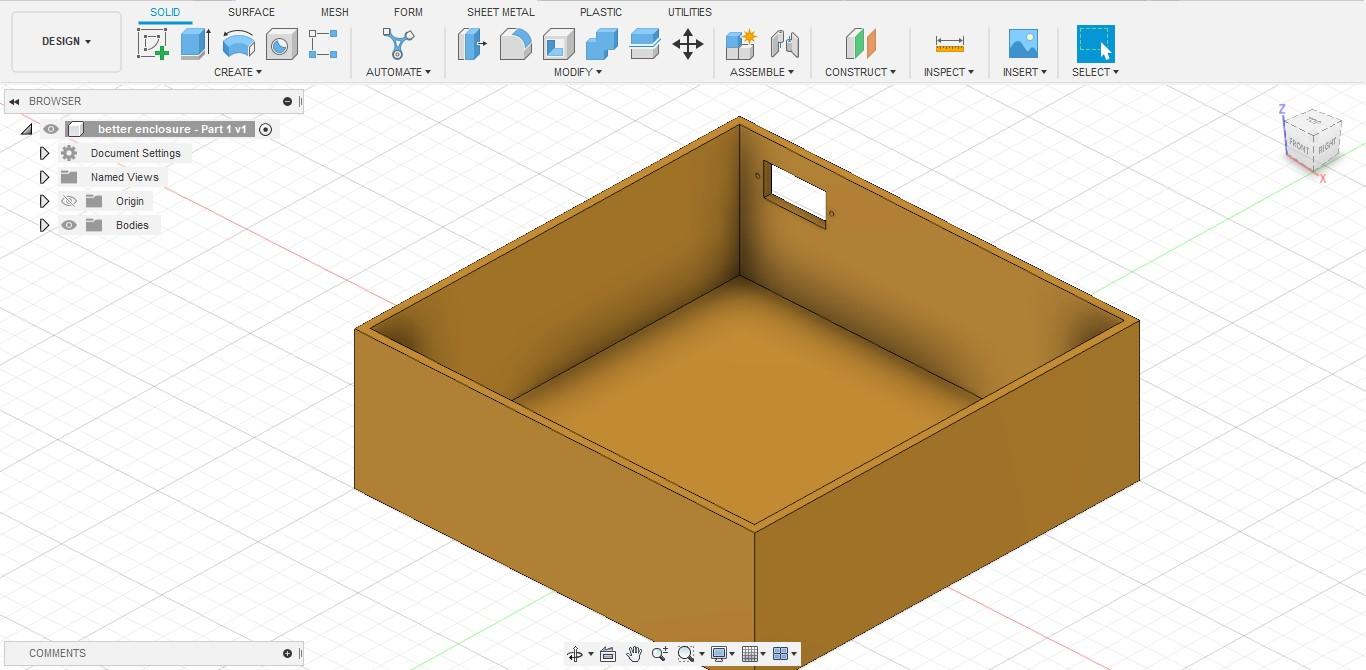Screen dimensions: 1366x670
Task: Open the Insert dropdown menu
Action: 1025,72
